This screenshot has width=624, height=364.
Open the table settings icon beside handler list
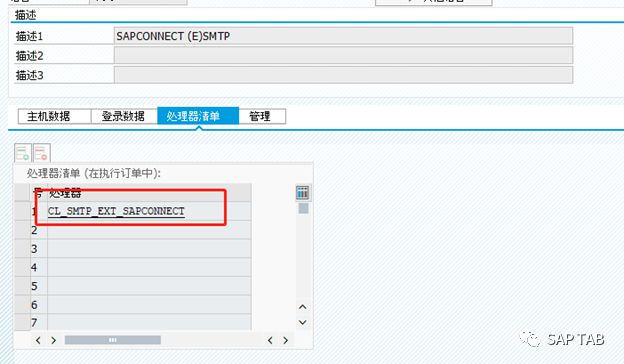[303, 193]
